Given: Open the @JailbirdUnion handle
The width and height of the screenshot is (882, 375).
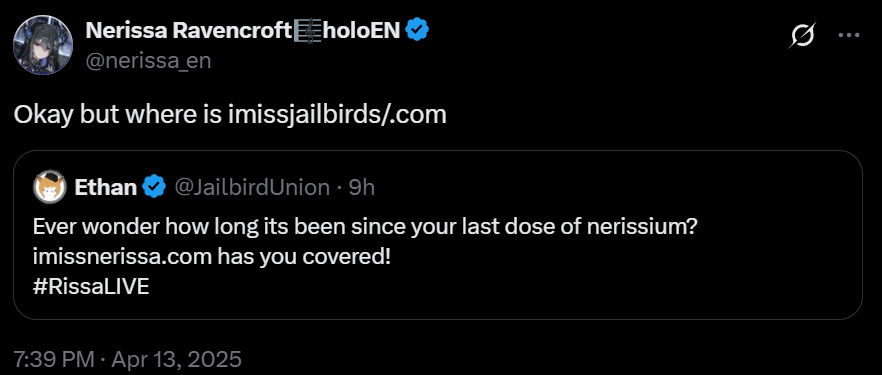Looking at the screenshot, I should click(x=252, y=187).
